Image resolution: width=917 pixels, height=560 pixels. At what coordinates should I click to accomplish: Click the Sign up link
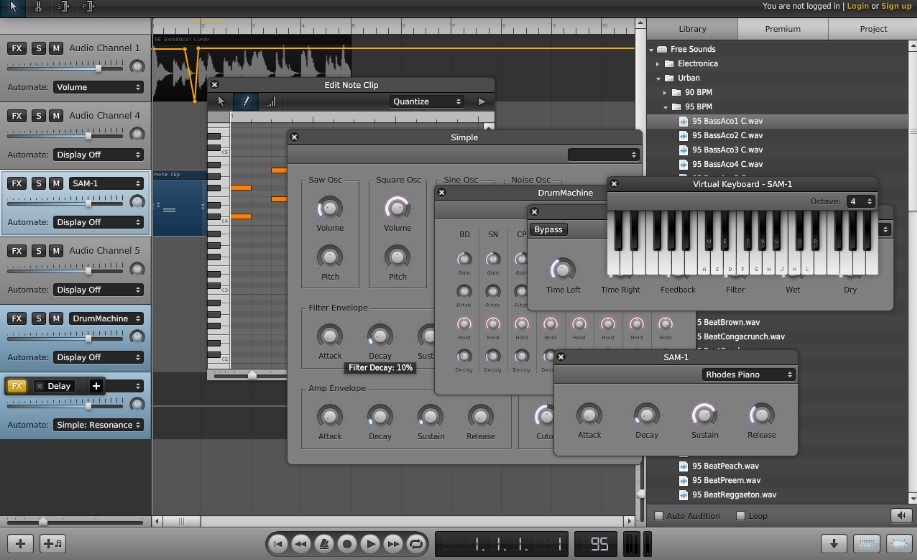[896, 6]
